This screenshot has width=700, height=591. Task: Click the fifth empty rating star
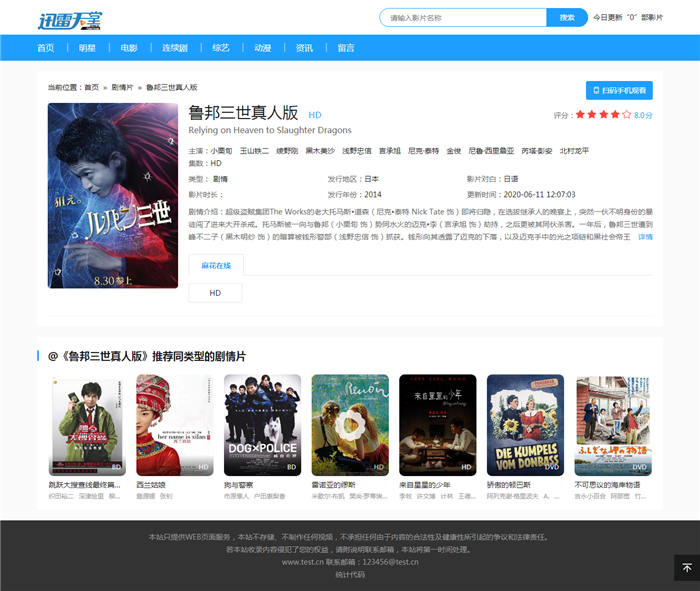[x=627, y=115]
